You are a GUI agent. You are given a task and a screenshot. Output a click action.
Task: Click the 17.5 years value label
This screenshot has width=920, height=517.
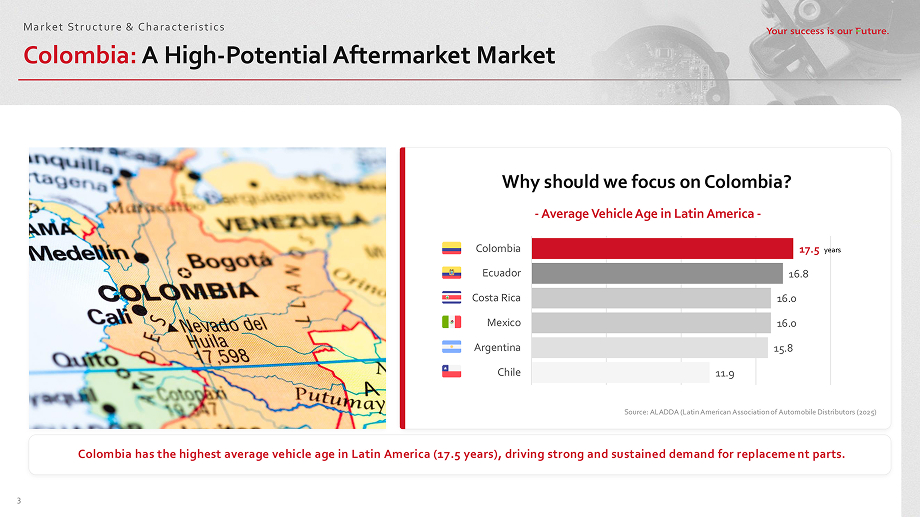[x=815, y=248]
